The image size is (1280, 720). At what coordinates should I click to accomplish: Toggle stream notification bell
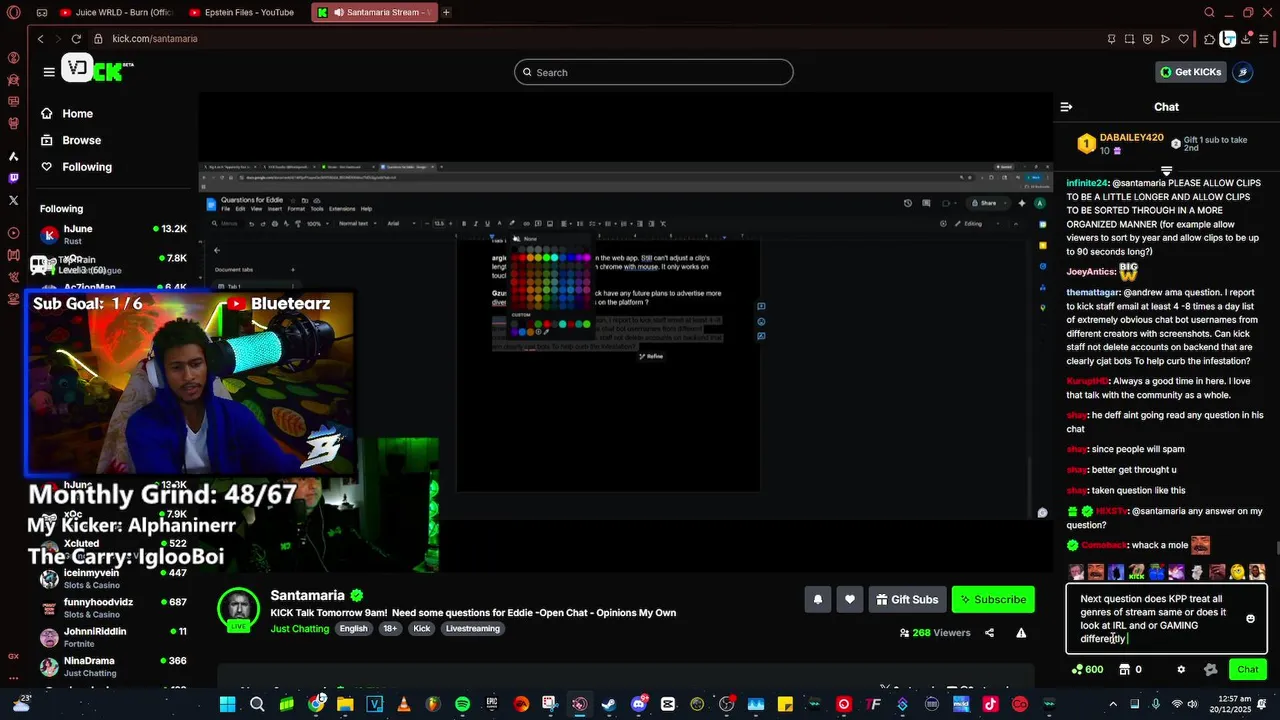[817, 599]
